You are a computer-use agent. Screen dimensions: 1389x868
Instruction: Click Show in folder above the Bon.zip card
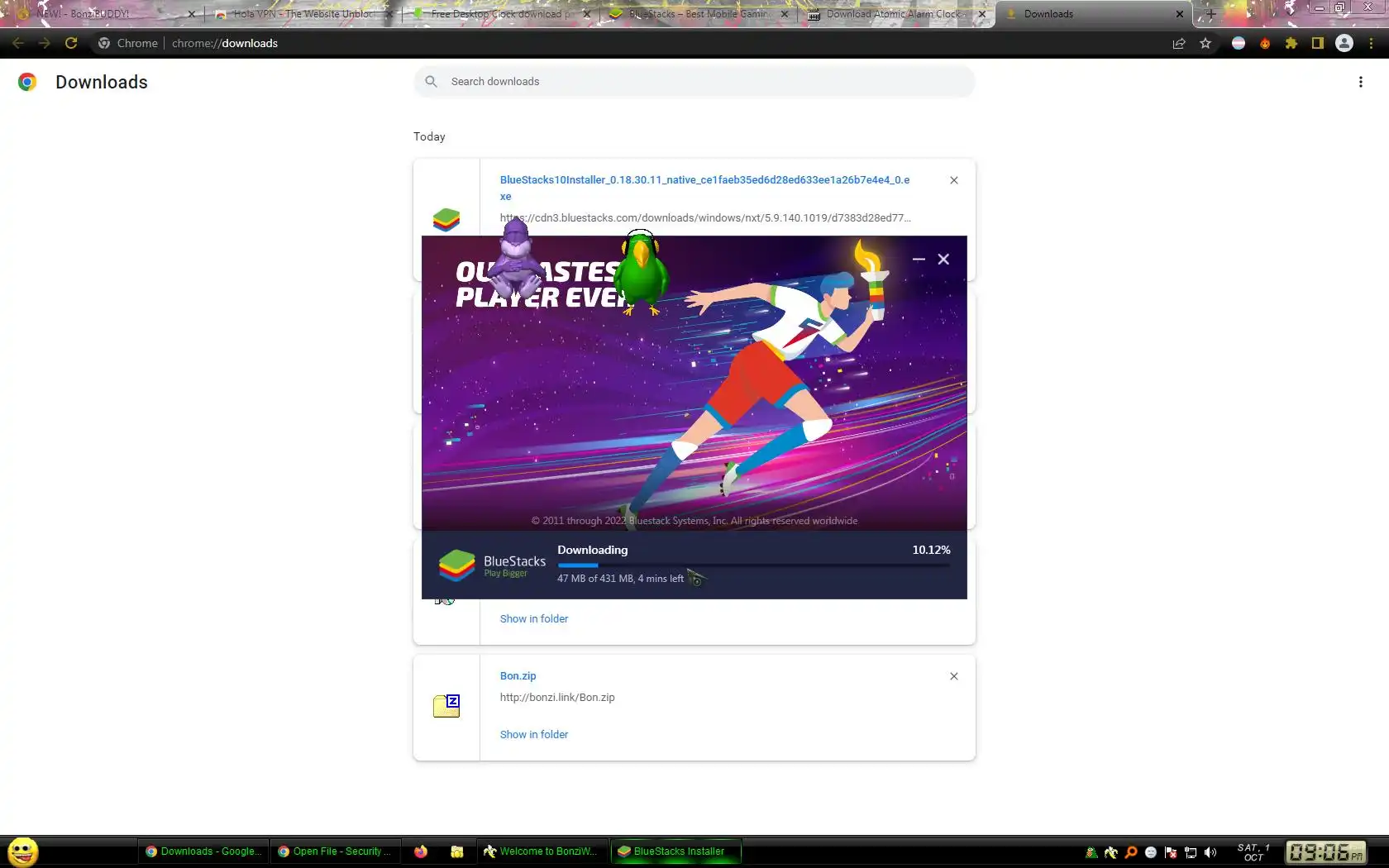click(534, 618)
